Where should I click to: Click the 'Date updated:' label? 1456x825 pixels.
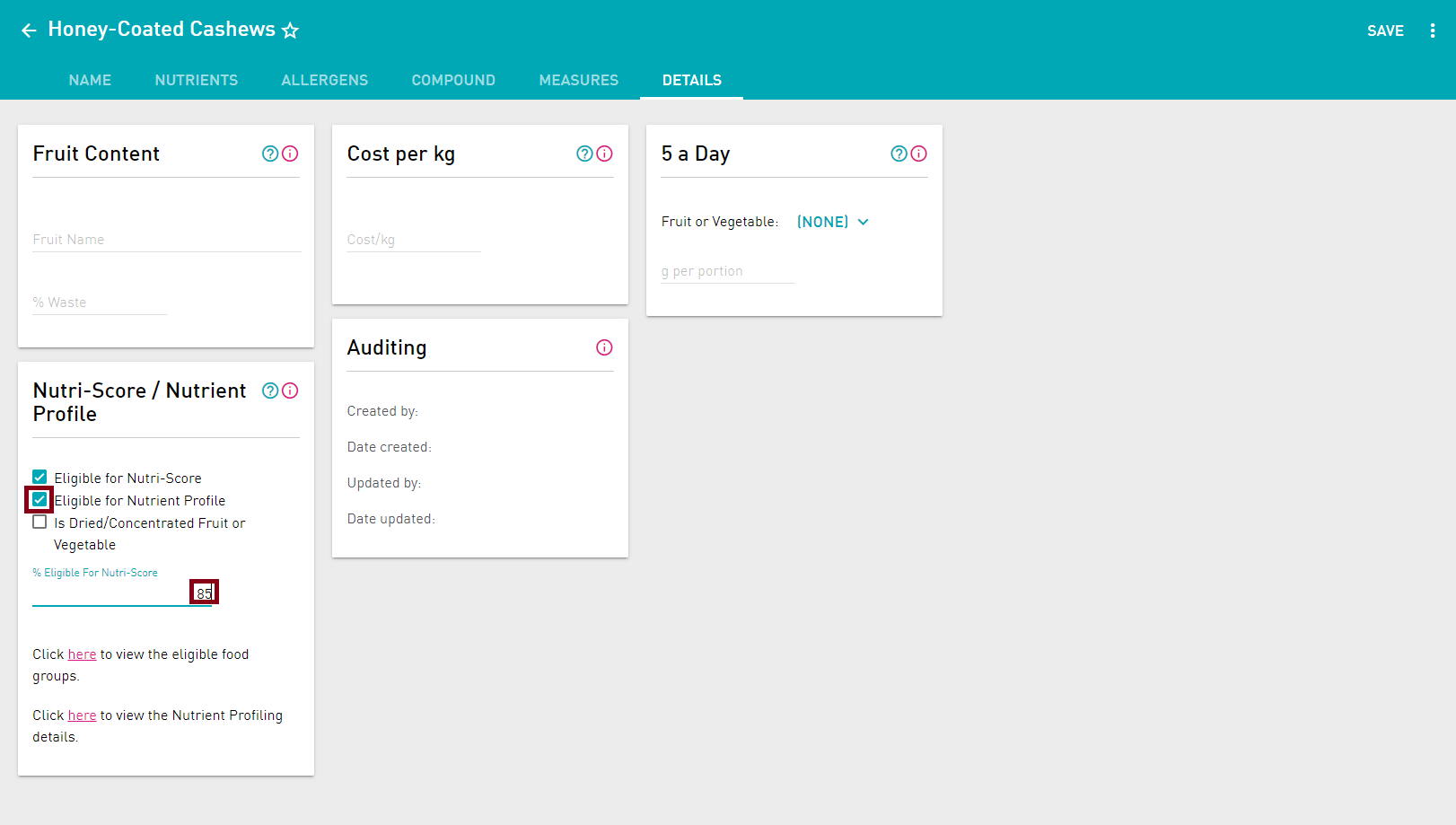tap(391, 519)
